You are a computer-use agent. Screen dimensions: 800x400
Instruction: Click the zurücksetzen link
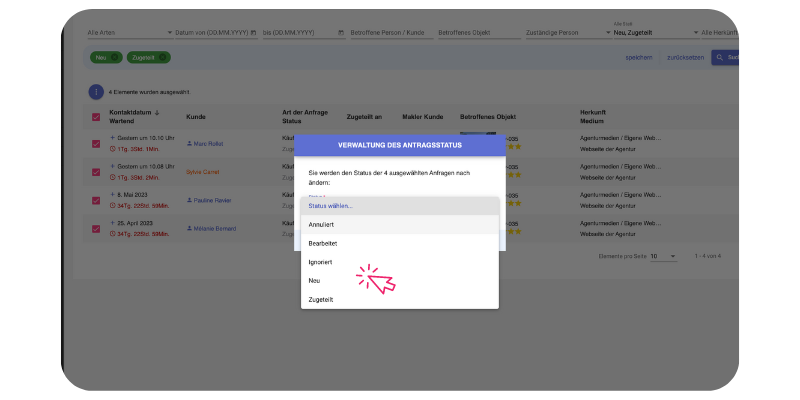pyautogui.click(x=685, y=58)
